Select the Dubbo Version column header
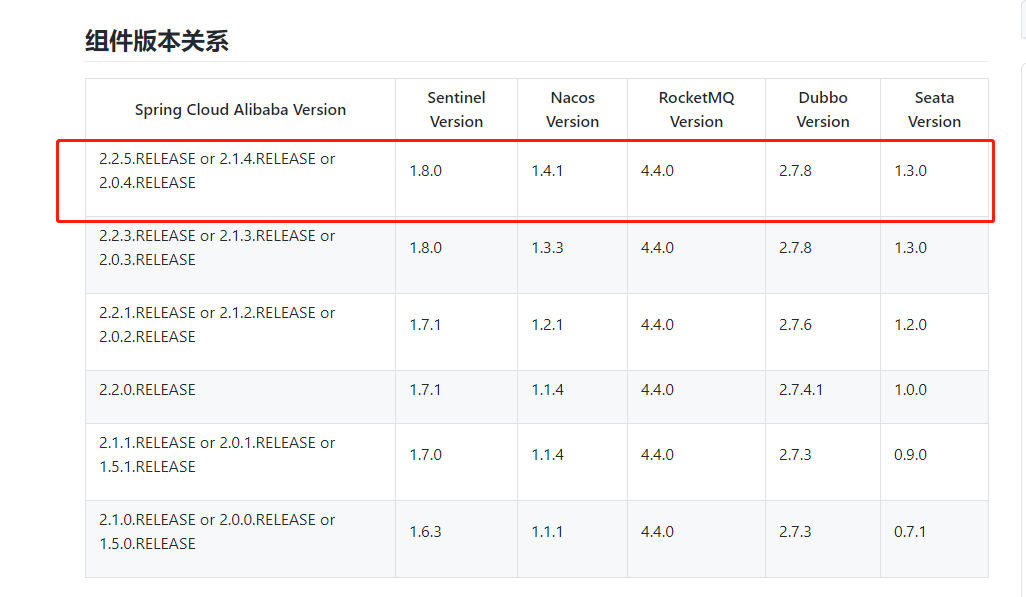 click(x=823, y=109)
